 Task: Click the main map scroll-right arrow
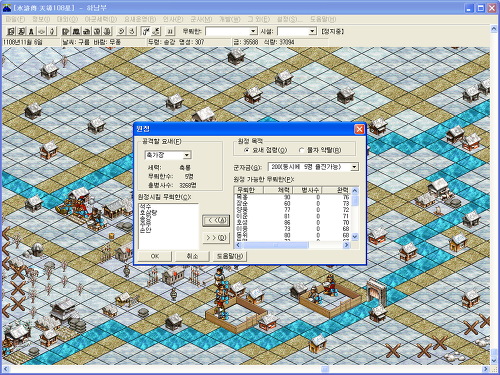(x=486, y=369)
